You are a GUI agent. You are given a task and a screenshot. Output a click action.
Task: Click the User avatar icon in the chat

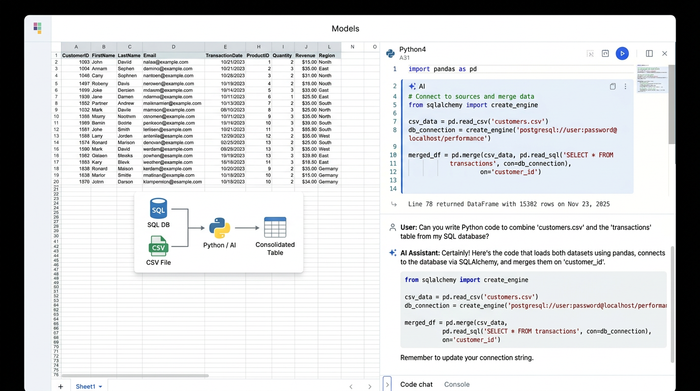pos(392,227)
